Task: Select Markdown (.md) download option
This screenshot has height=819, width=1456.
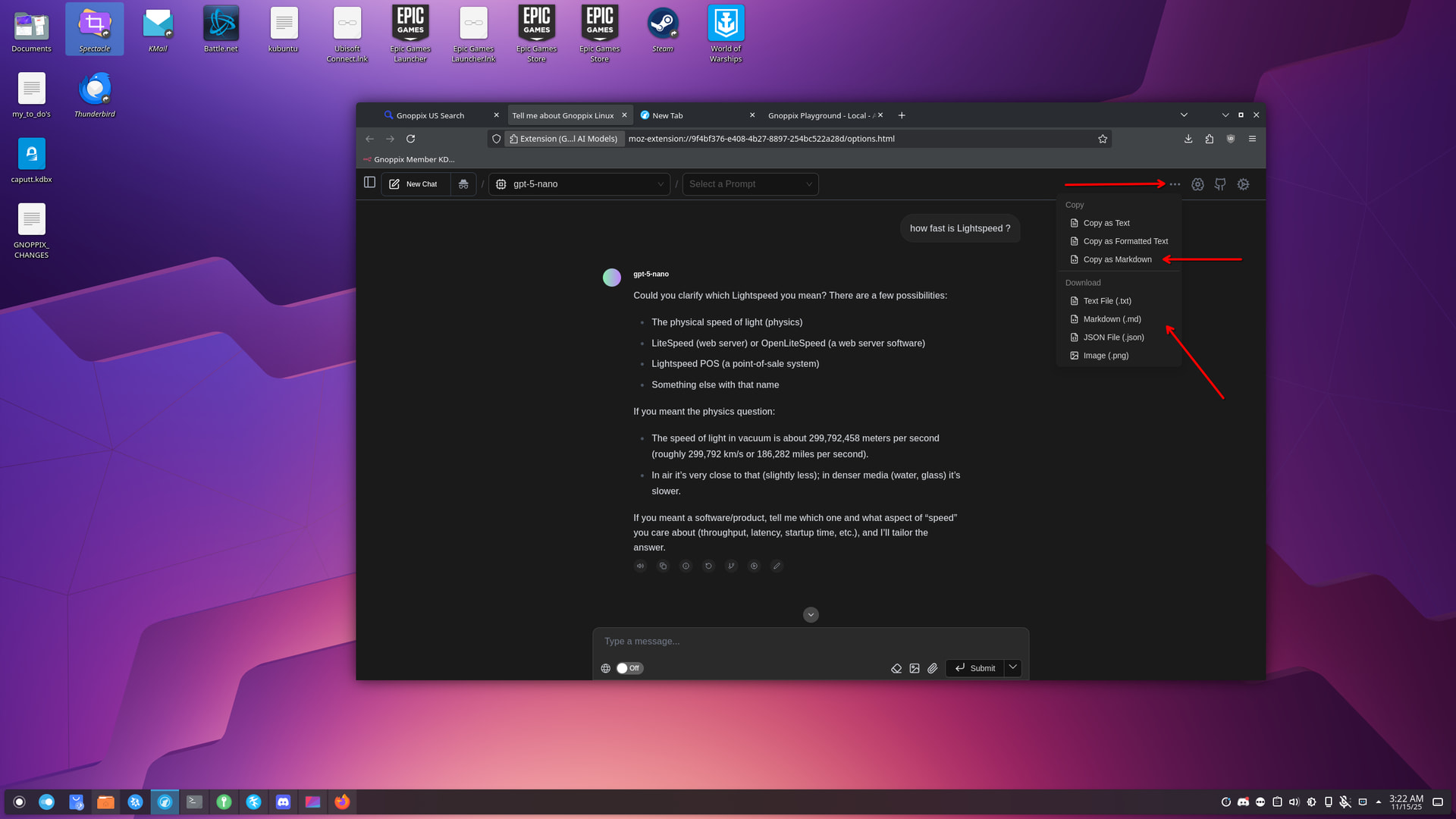Action: click(x=1111, y=319)
